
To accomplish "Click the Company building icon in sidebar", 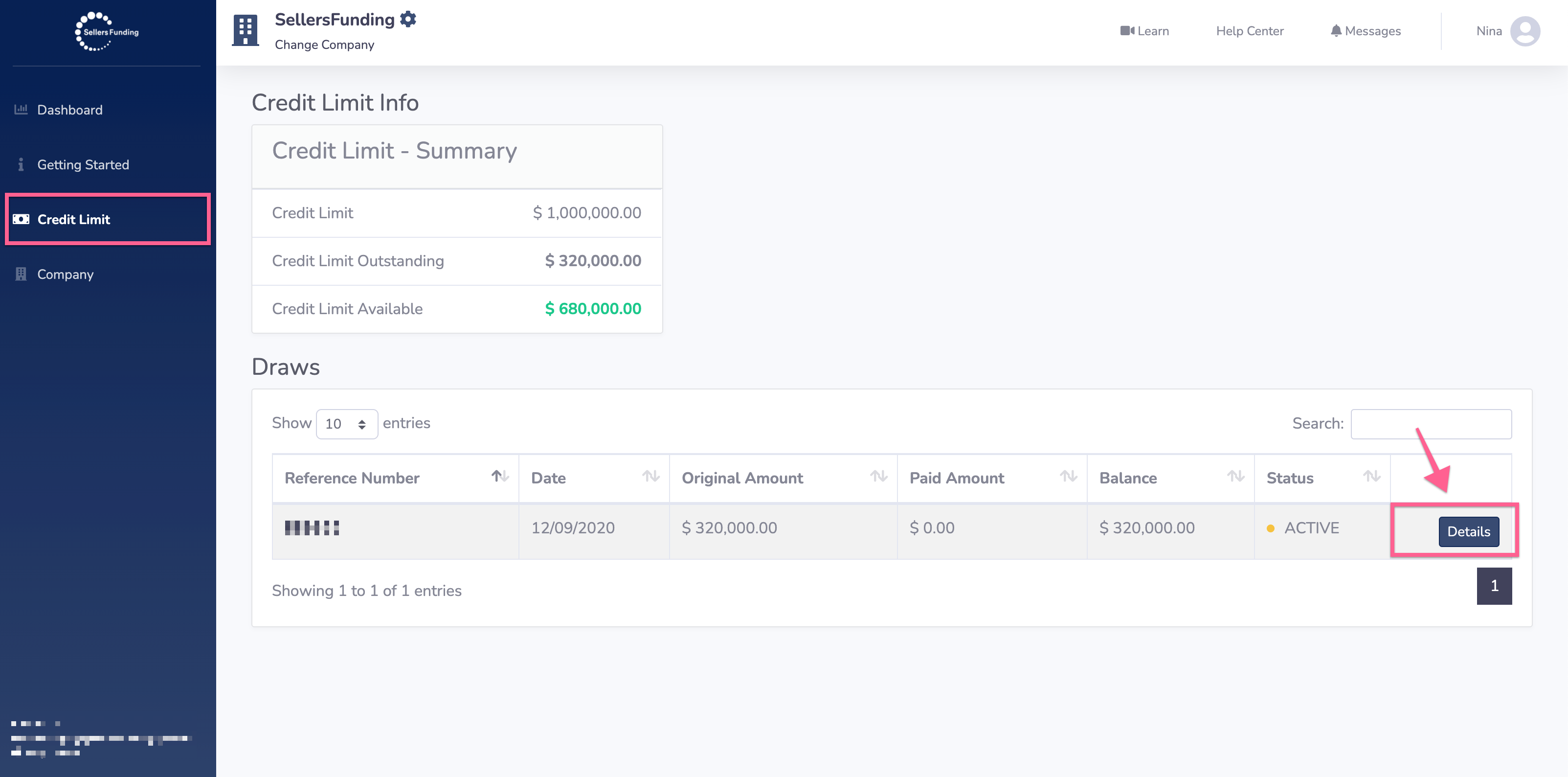I will click(x=21, y=274).
